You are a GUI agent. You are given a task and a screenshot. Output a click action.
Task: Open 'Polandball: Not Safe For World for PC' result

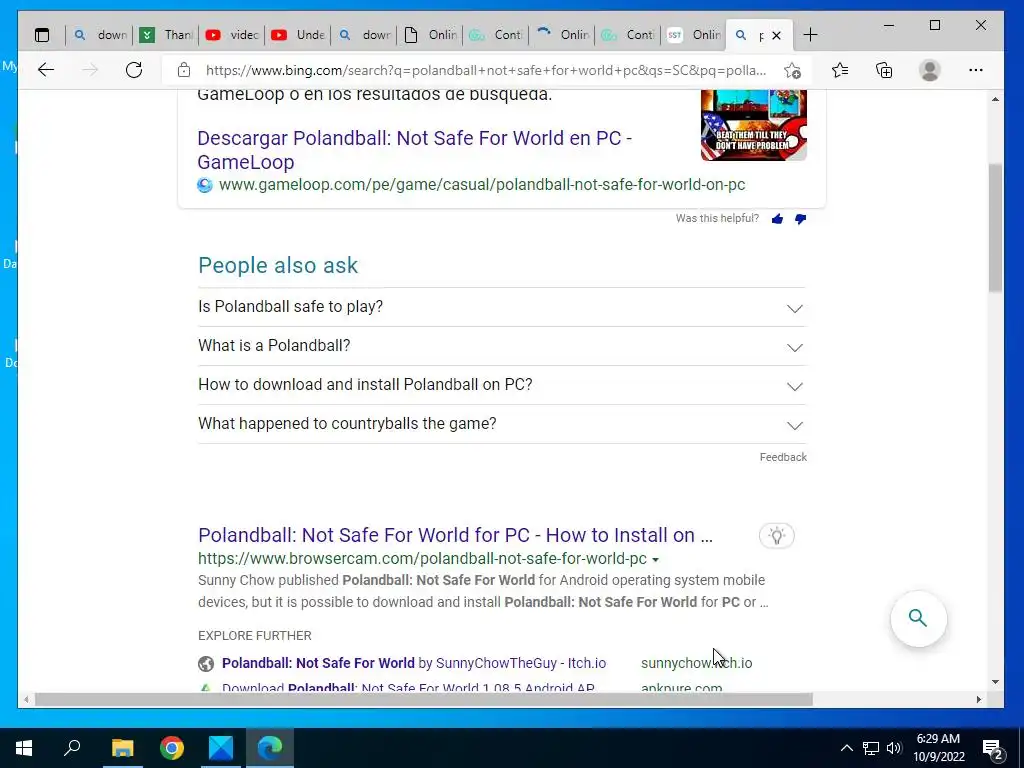point(455,536)
